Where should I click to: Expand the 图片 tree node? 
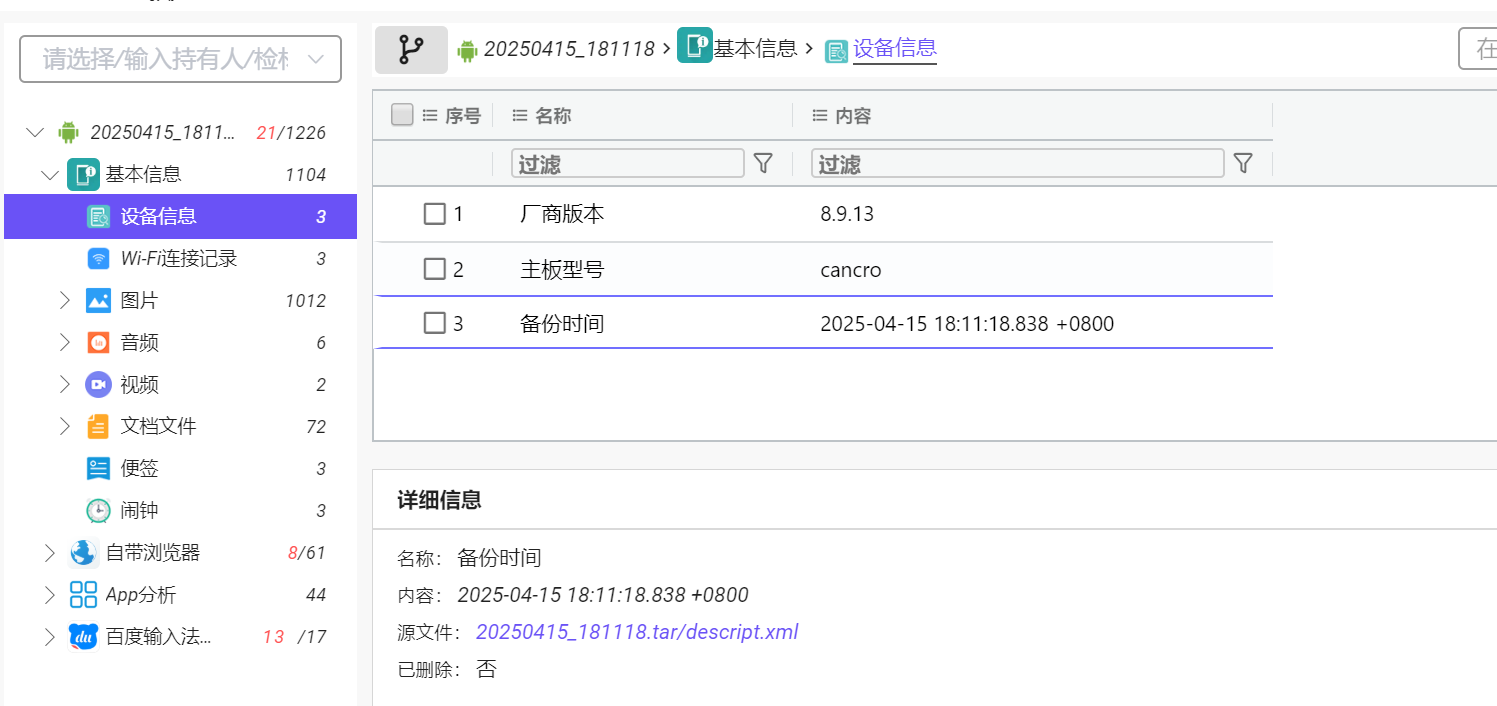(64, 301)
